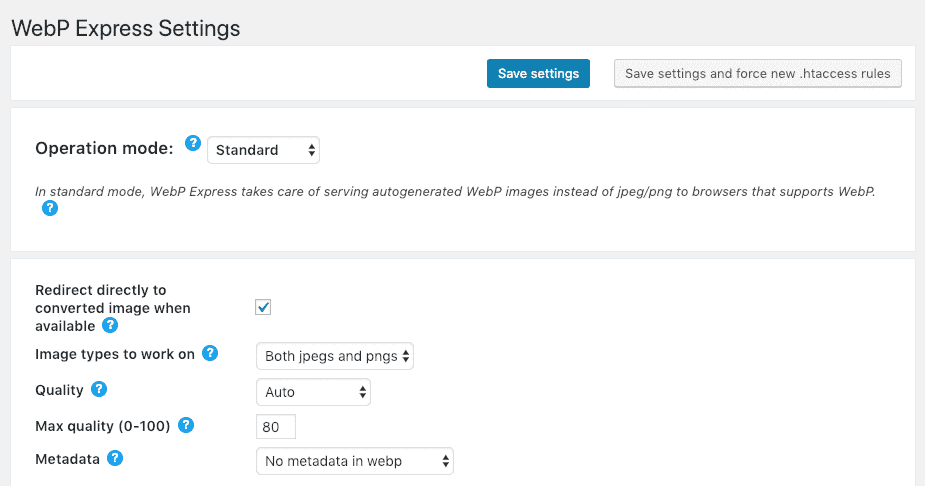Expand the Both jpegs and pngs dropdown
925x486 pixels.
point(335,356)
